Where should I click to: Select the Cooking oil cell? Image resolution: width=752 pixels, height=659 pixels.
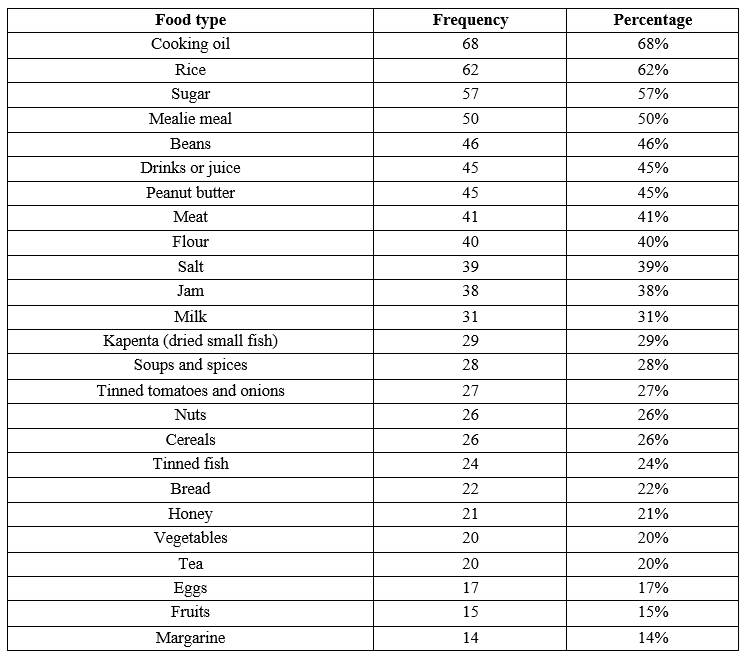(x=190, y=45)
